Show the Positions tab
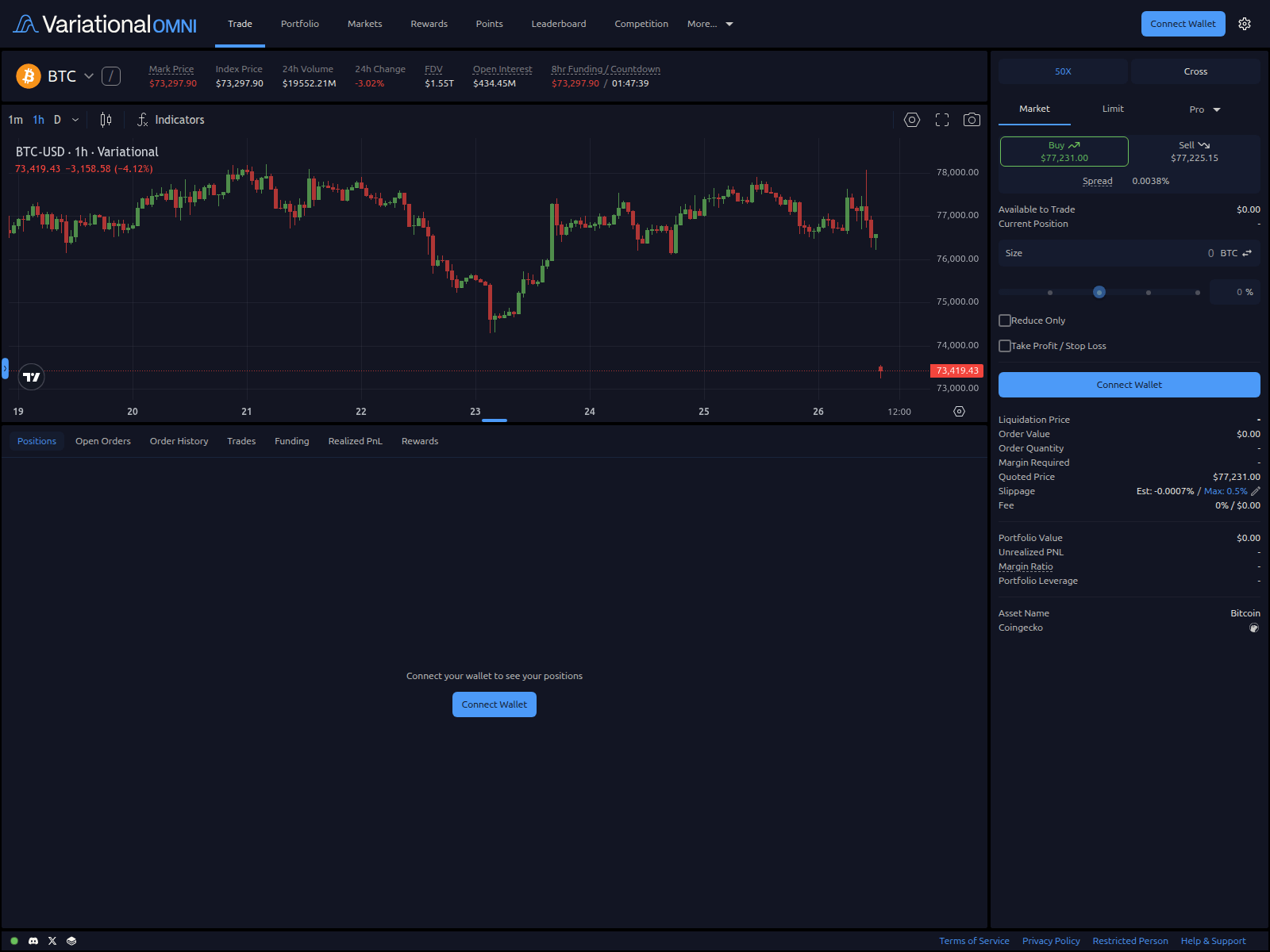 pos(37,441)
